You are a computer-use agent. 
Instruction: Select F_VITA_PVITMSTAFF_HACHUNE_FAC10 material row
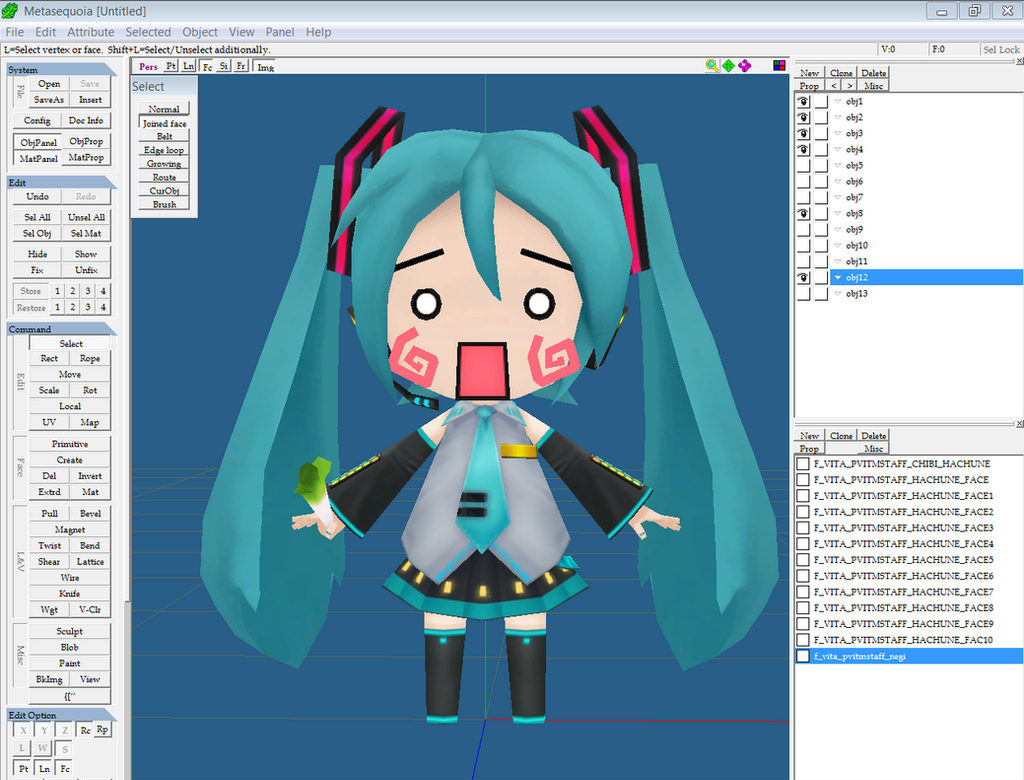909,640
